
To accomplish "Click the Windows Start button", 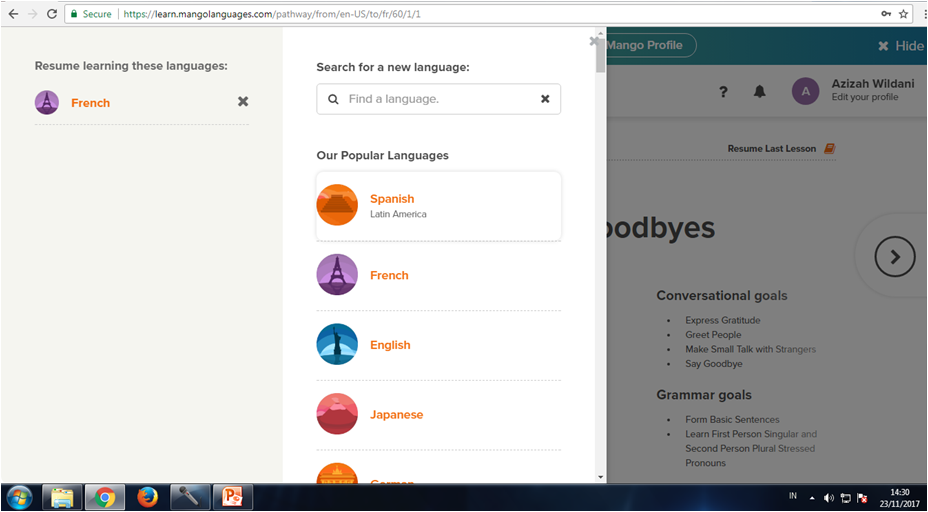I will pos(20,497).
